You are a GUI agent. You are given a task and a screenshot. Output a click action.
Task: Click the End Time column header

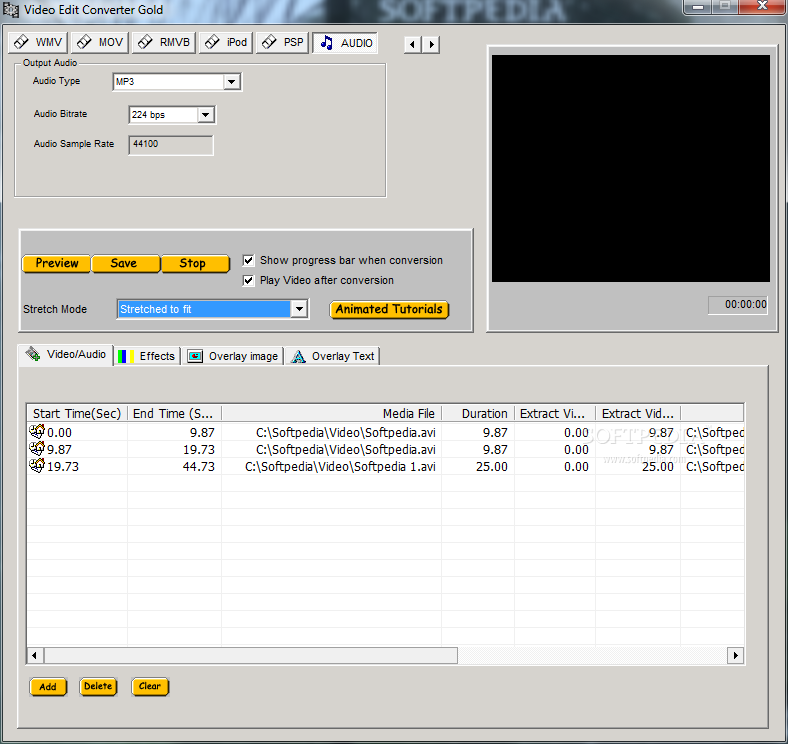click(x=174, y=413)
